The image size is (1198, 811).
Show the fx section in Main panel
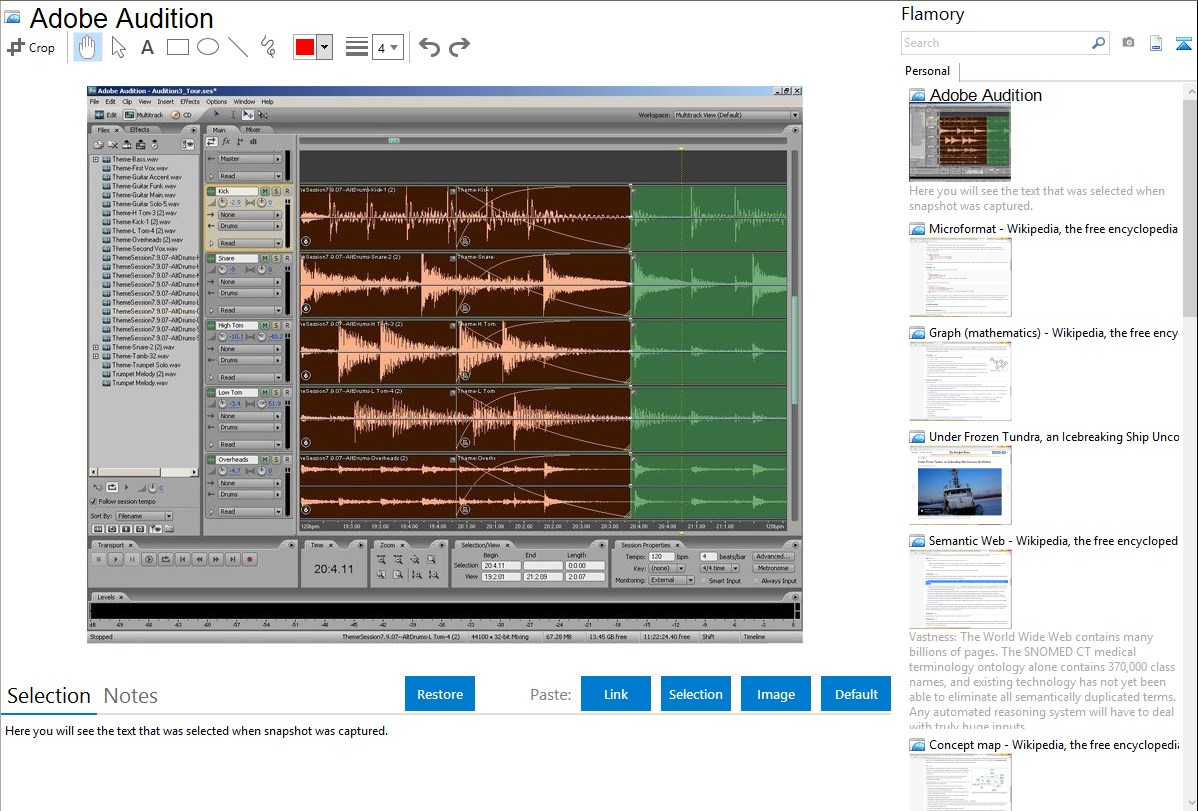[226, 141]
